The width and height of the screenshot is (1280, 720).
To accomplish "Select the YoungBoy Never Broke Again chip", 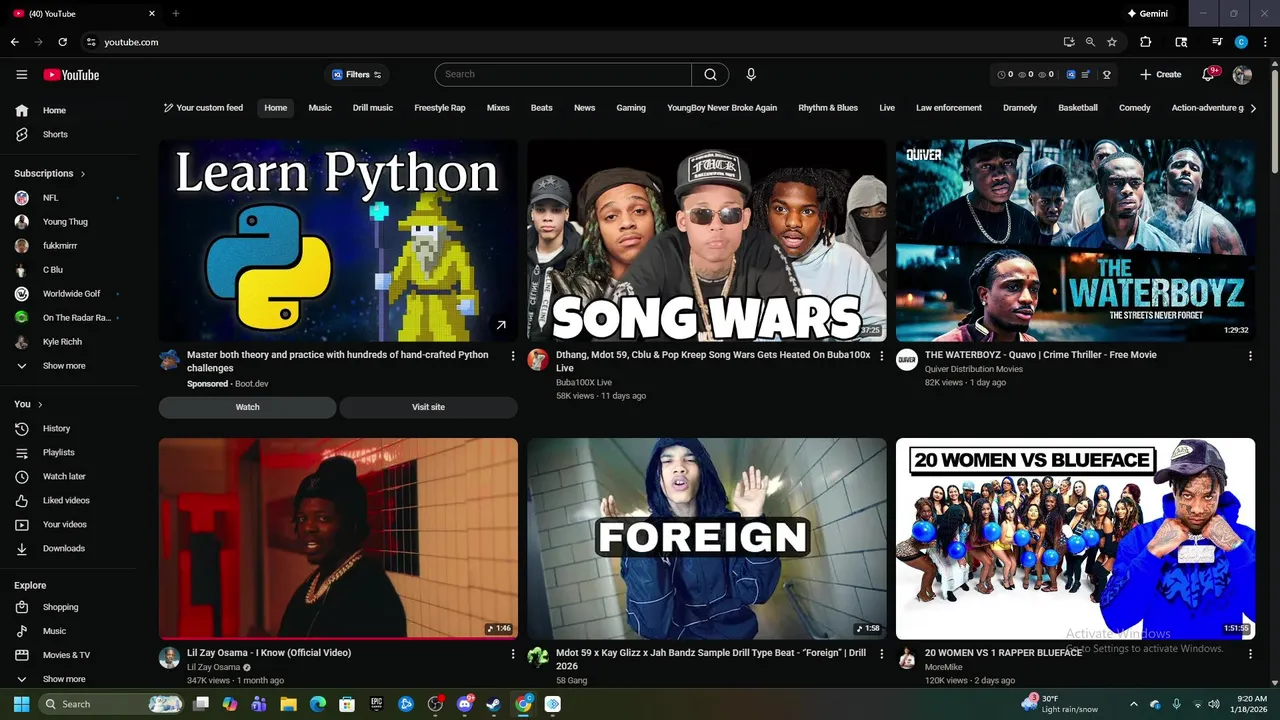I will pos(722,108).
